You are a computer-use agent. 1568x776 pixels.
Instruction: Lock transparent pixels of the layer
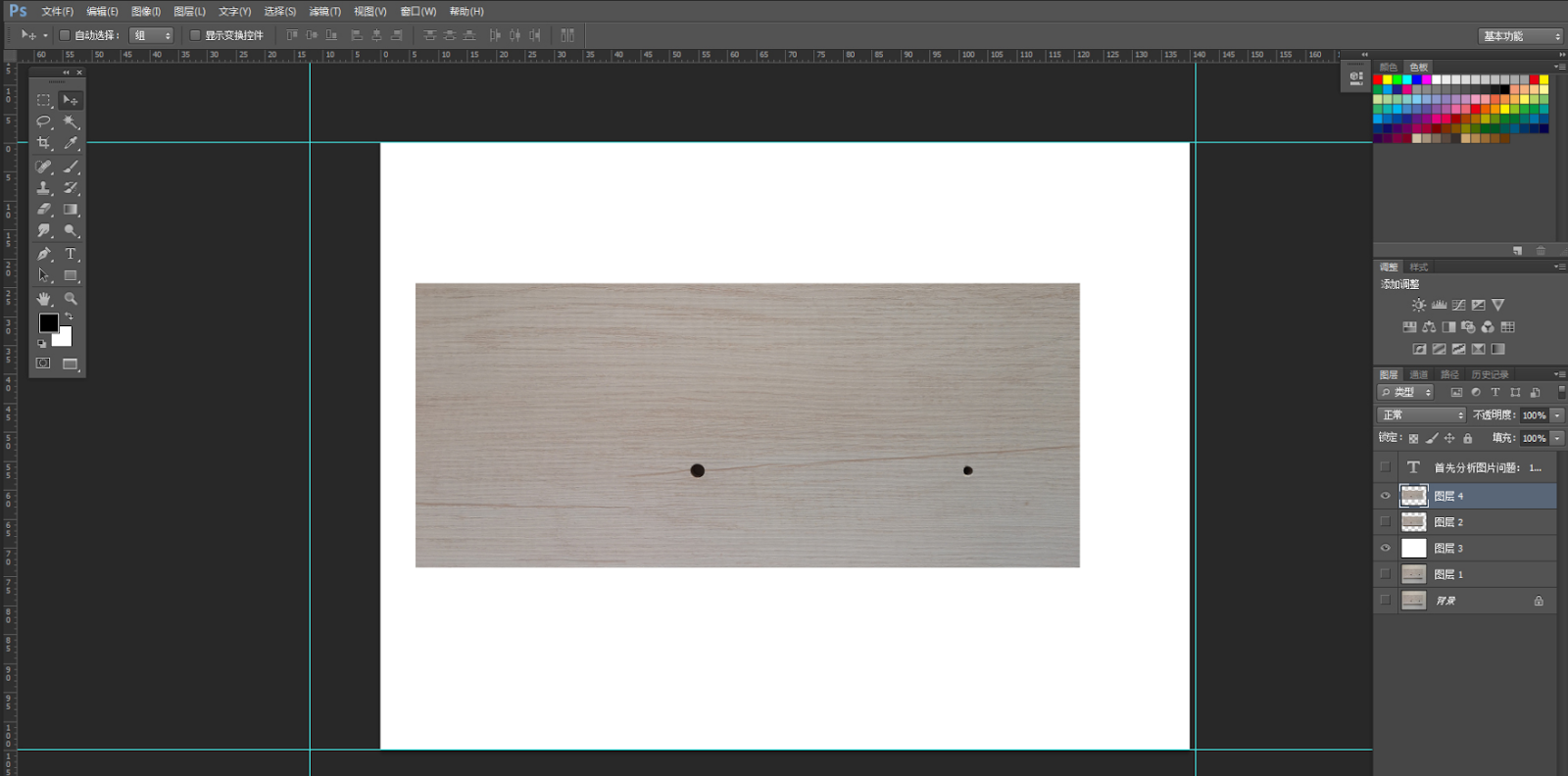(x=1413, y=438)
